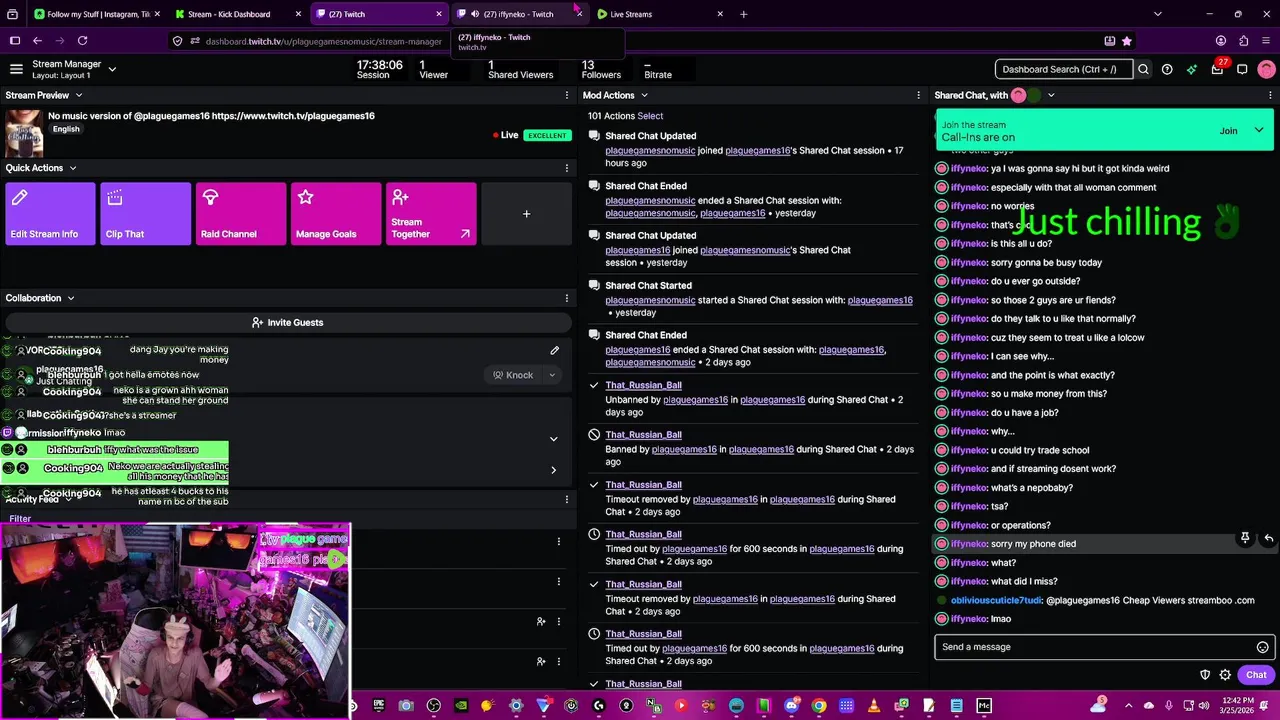Open browser extensions puzzle icon
The height and width of the screenshot is (720, 1280).
(x=1243, y=41)
